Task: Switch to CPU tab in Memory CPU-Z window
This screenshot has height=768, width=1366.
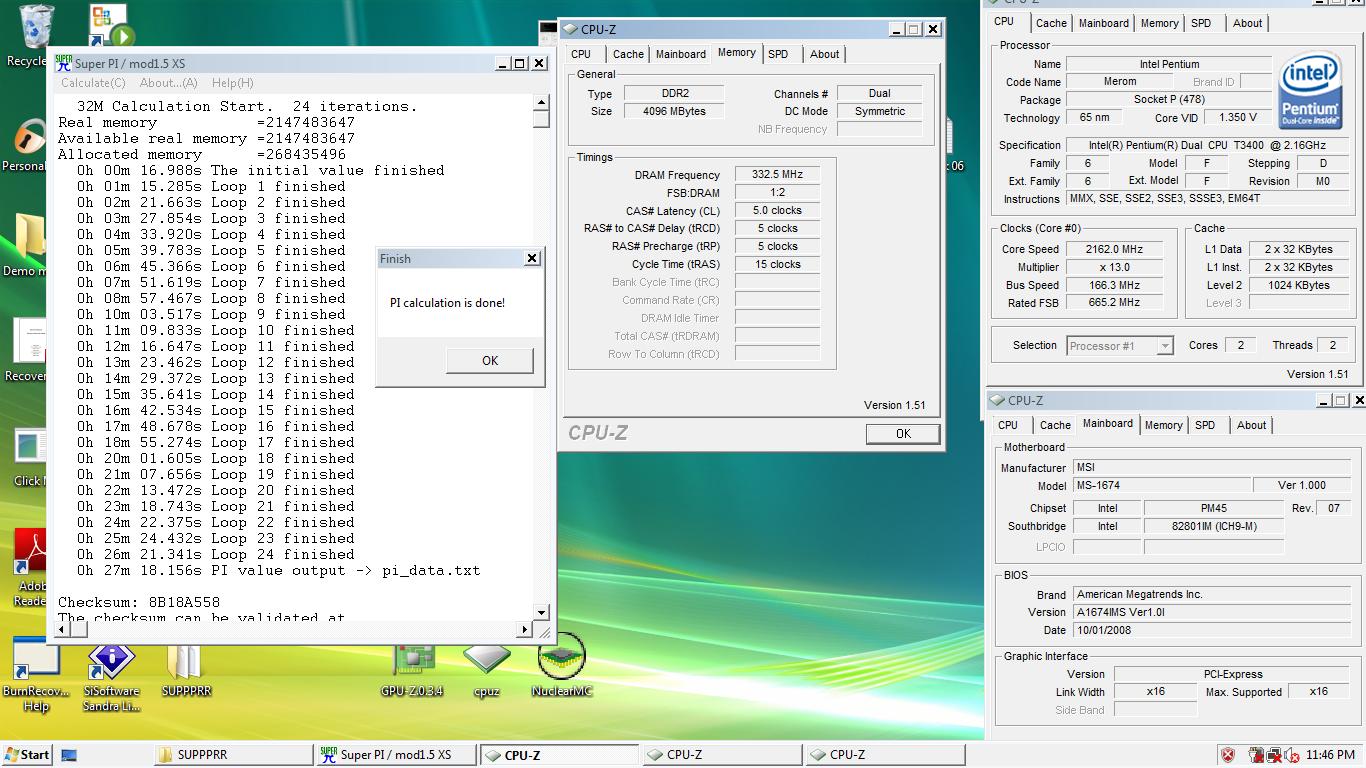Action: tap(581, 54)
